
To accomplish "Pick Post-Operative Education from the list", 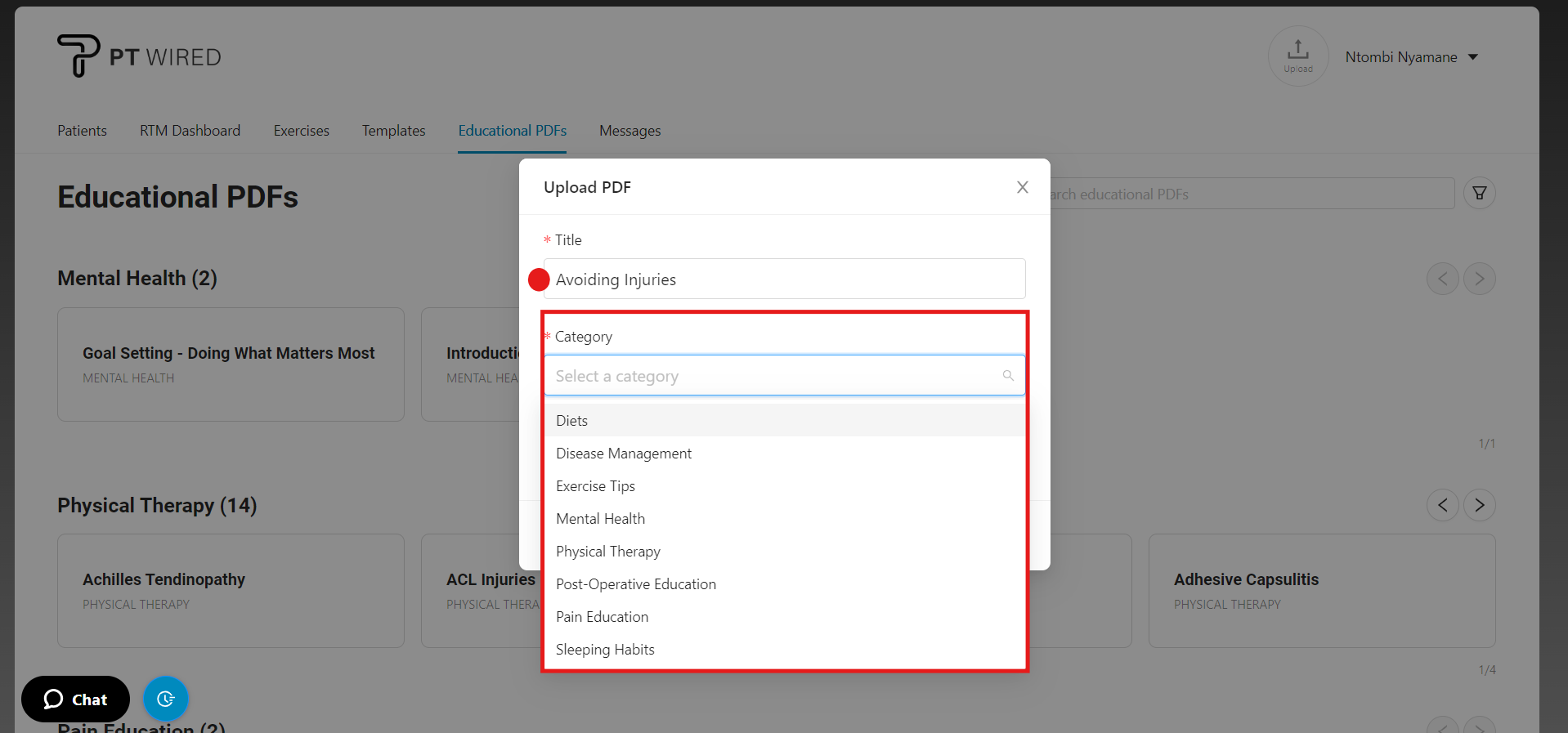I will 635,584.
